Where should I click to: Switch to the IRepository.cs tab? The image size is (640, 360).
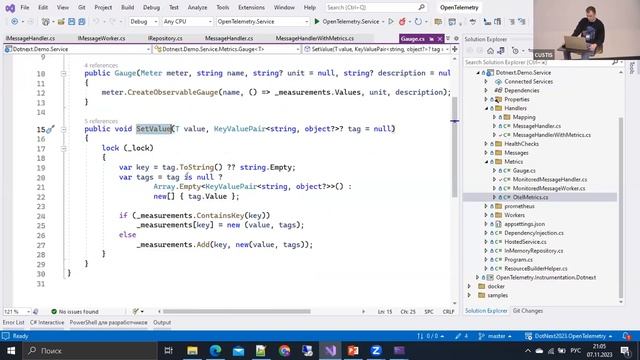tap(165, 38)
